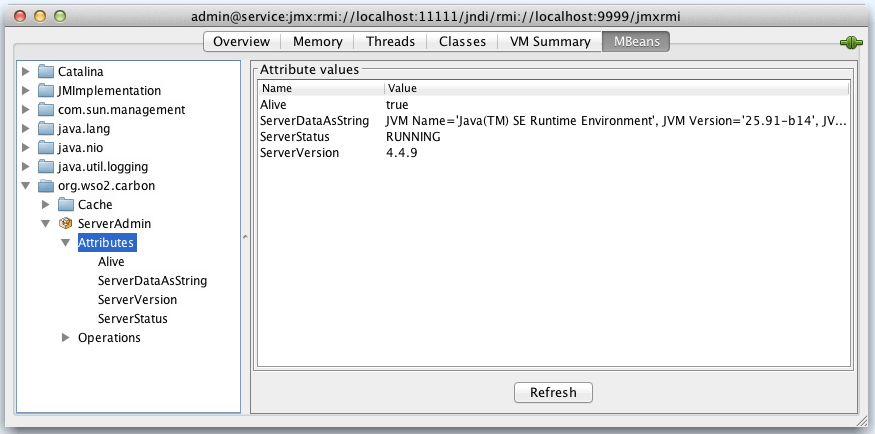Click the org.wso2.carbon folder icon
Viewport: 875px width, 434px height.
coord(46,186)
